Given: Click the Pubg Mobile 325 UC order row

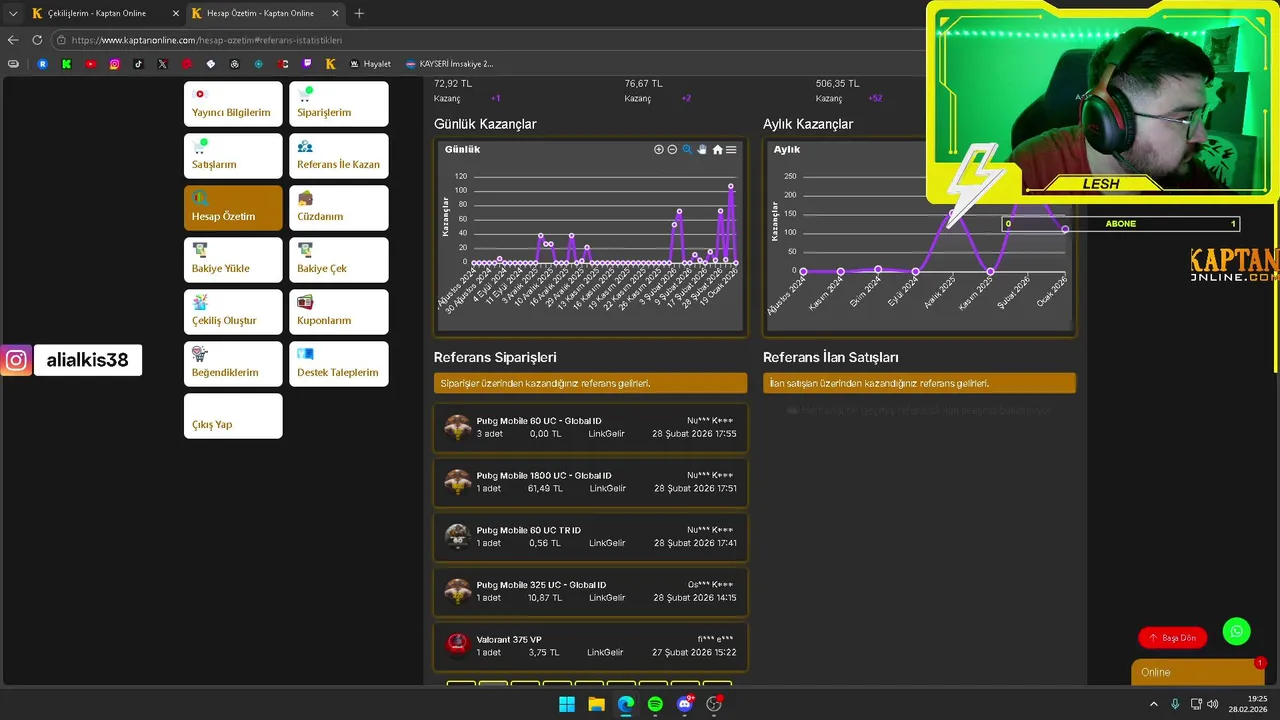Looking at the screenshot, I should (x=590, y=591).
